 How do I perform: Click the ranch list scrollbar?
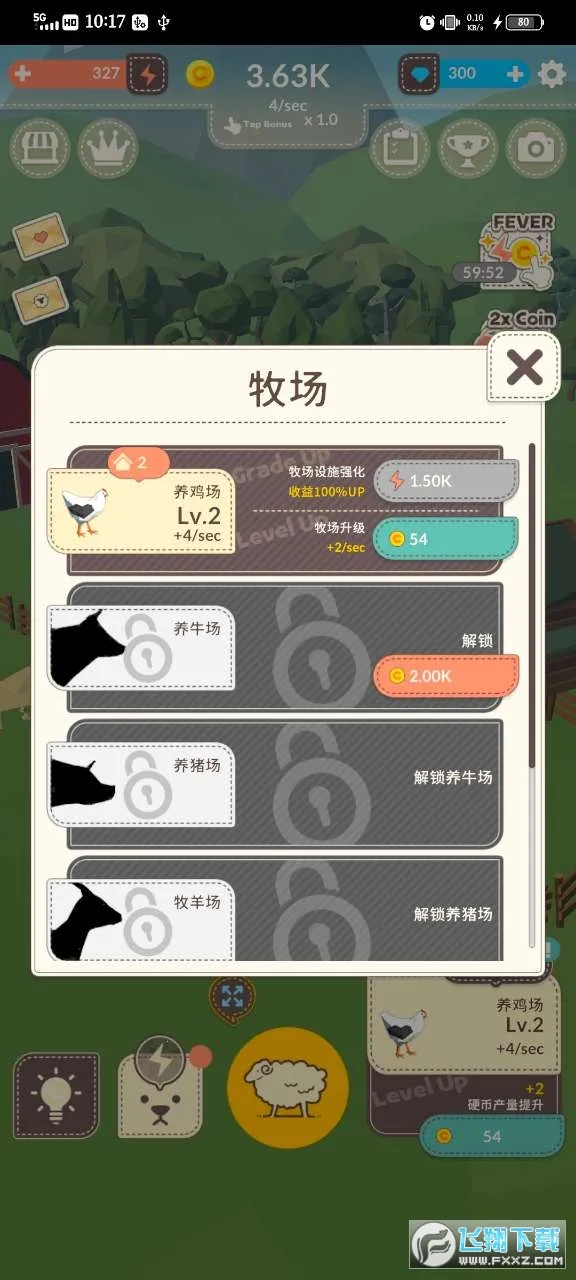click(x=531, y=606)
